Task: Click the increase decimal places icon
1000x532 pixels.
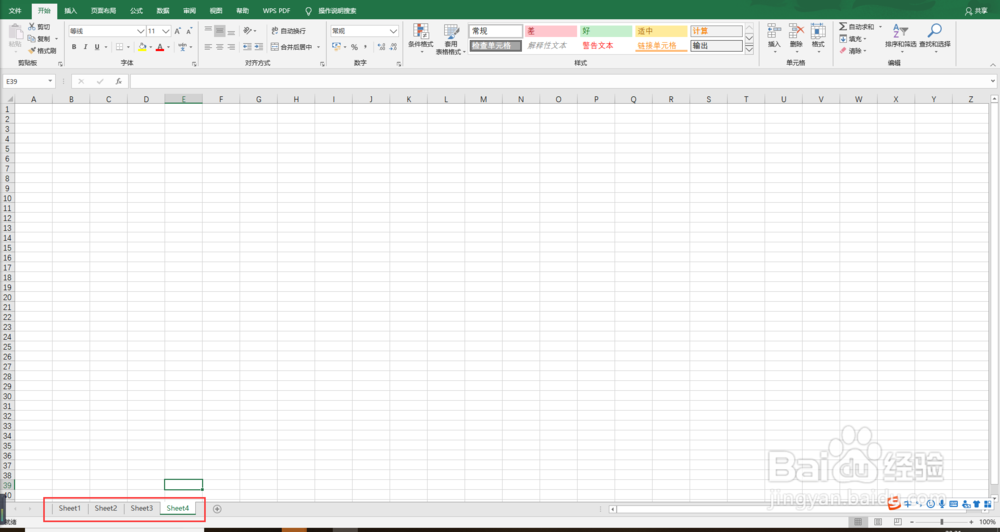Action: [381, 47]
